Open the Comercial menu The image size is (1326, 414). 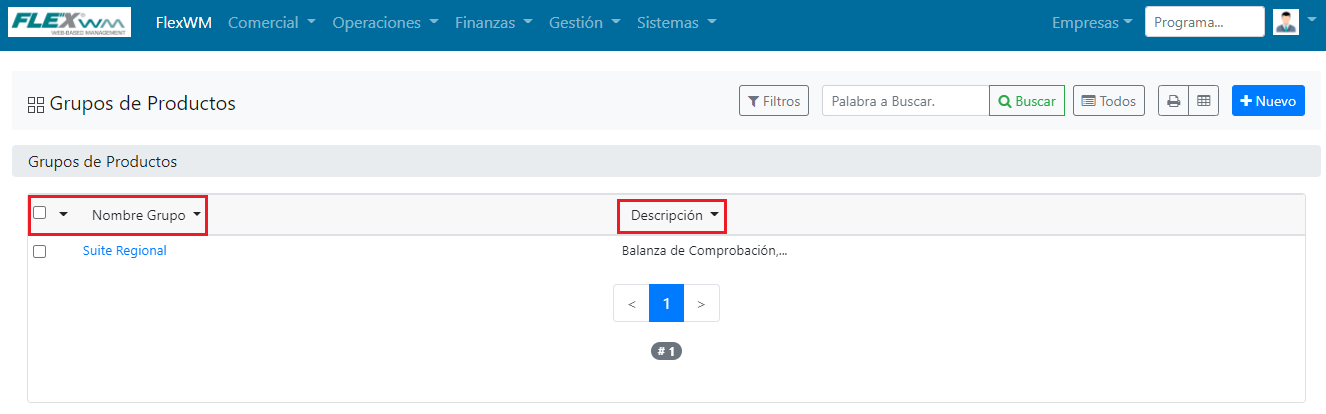click(272, 22)
